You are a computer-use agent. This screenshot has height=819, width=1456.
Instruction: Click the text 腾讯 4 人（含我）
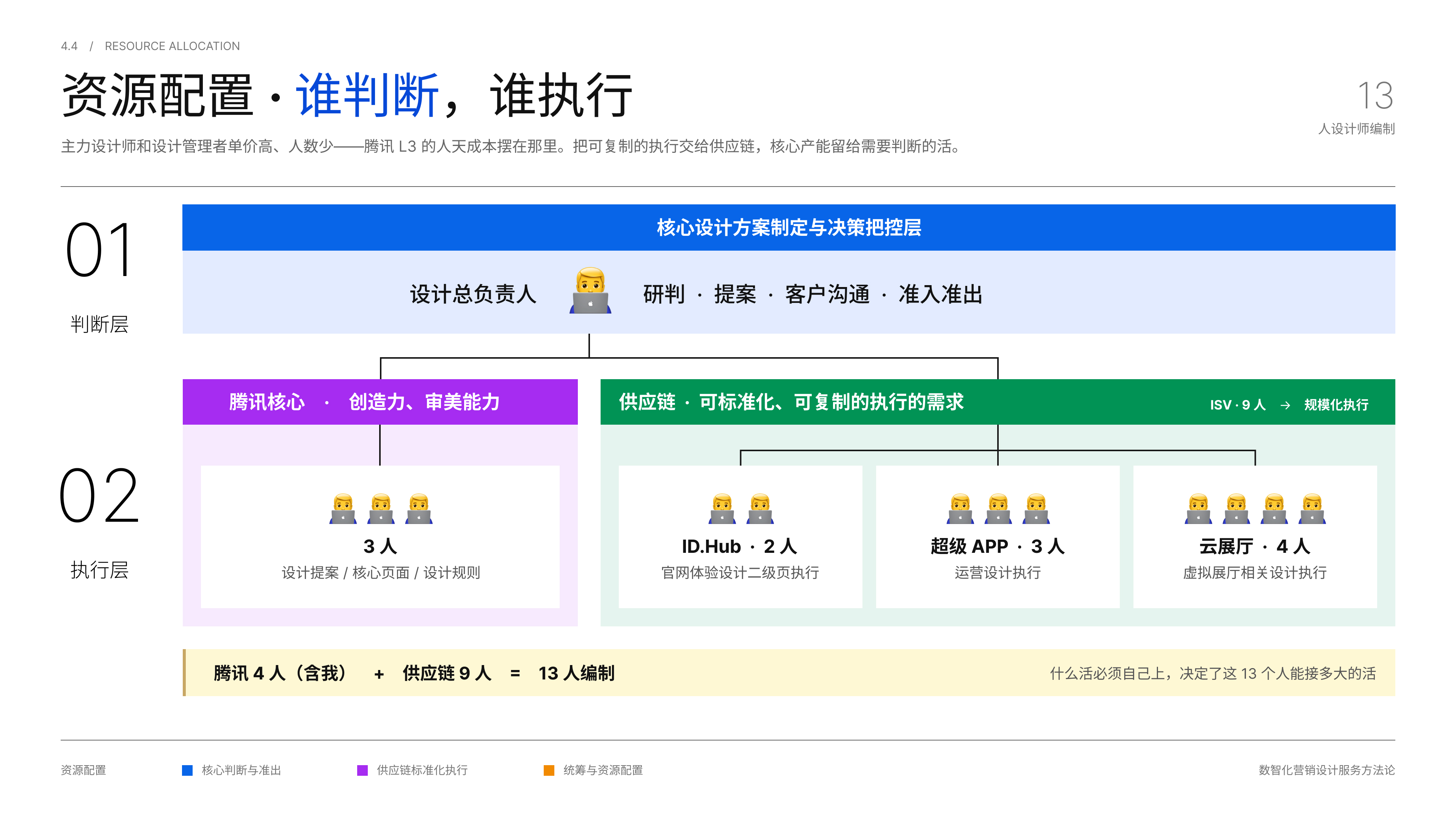coord(280,673)
